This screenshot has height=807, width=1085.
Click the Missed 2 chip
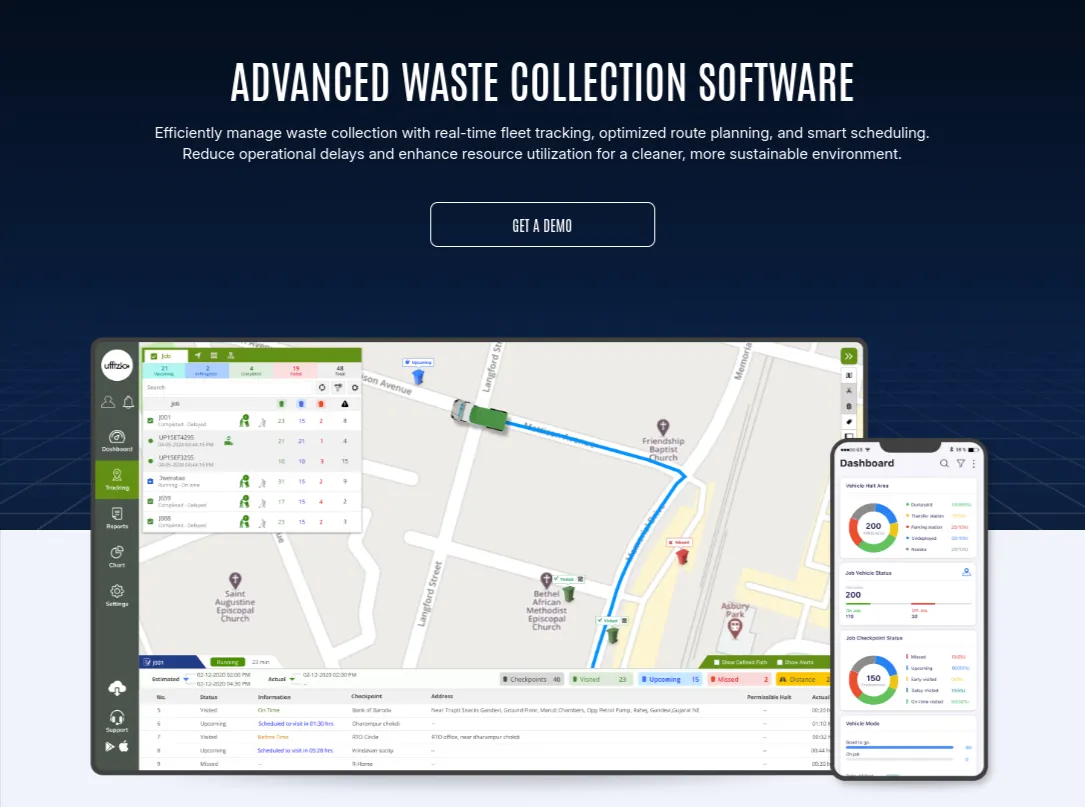click(x=739, y=679)
